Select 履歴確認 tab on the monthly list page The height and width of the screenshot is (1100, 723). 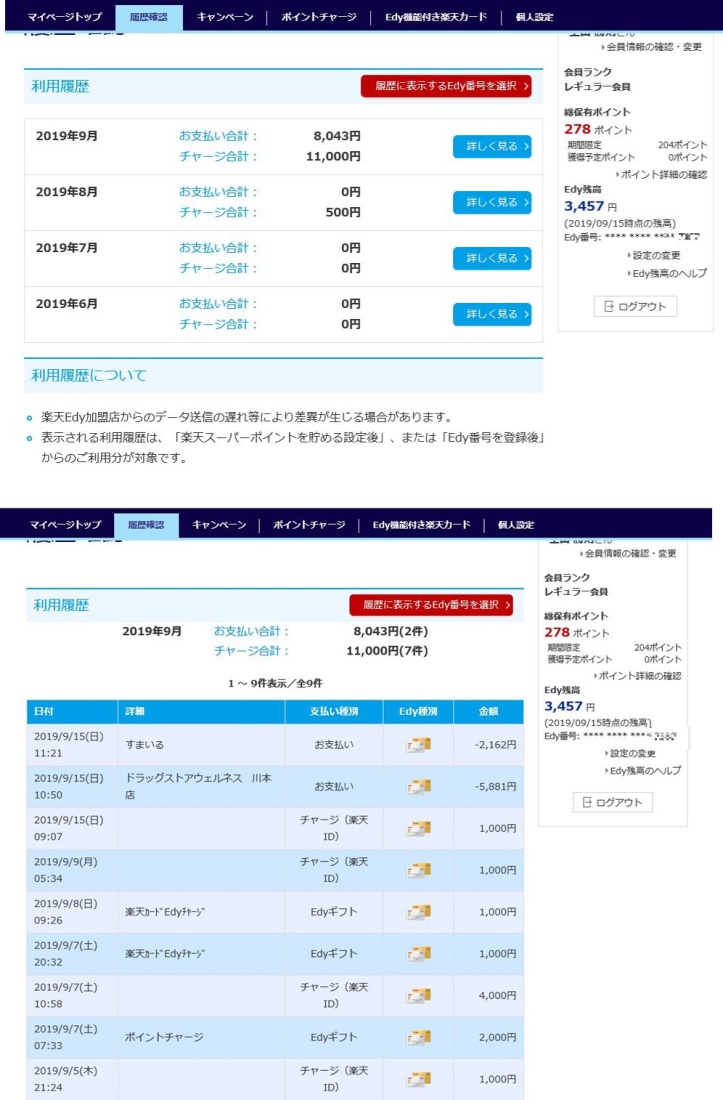coord(148,17)
